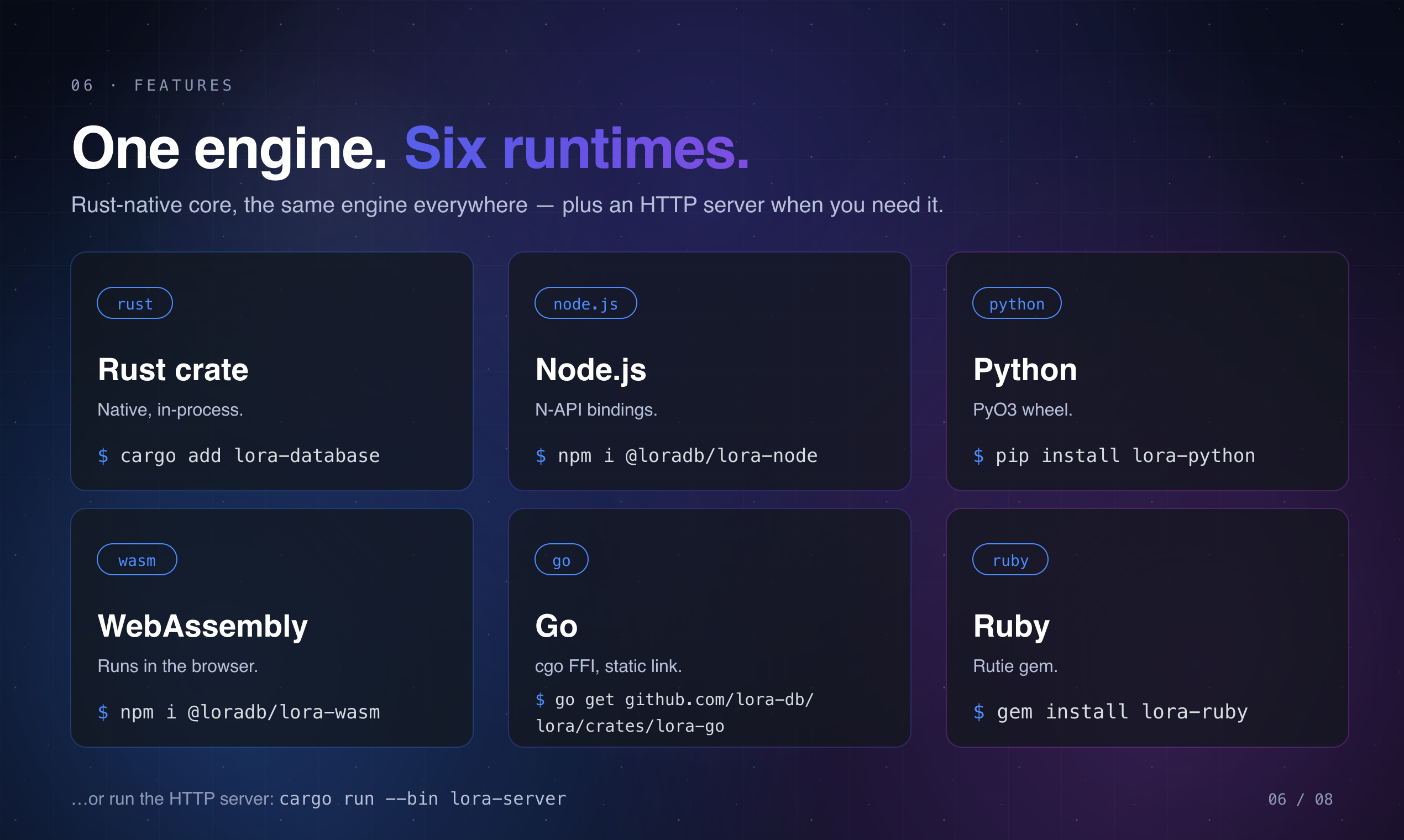Screen dimensions: 1404x840
Task: Select the "Ruby" card title
Action: (1011, 627)
